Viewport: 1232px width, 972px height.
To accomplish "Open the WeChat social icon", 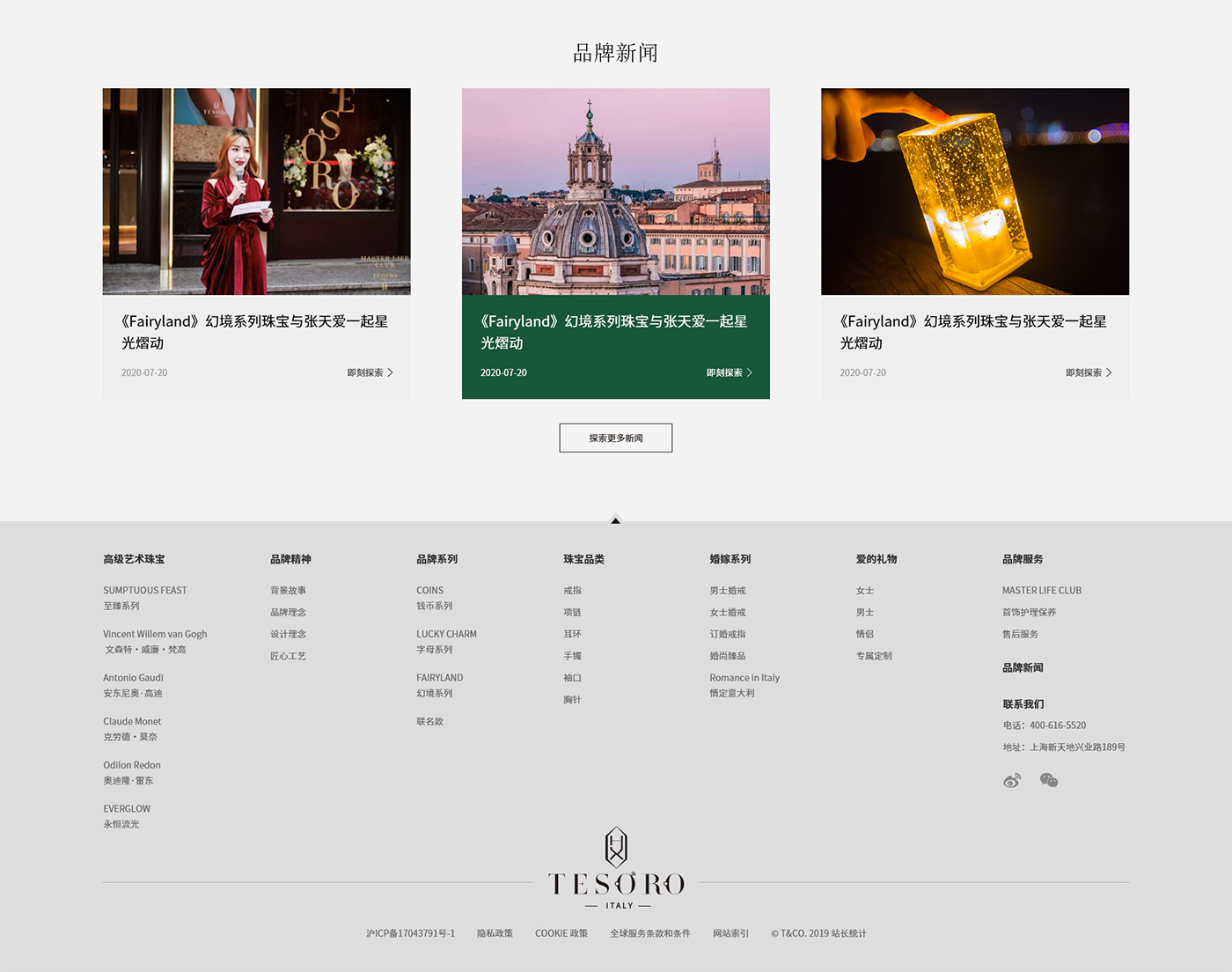I will coord(1048,781).
